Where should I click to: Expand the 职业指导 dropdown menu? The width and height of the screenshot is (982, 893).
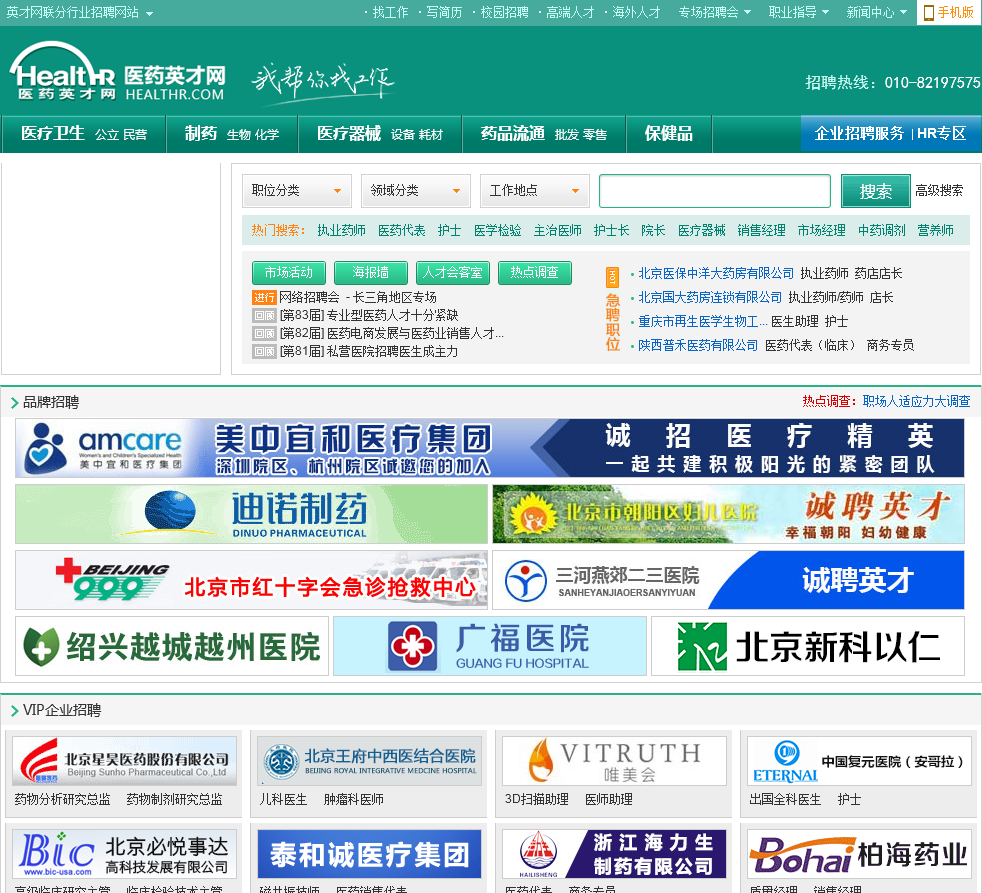point(799,13)
